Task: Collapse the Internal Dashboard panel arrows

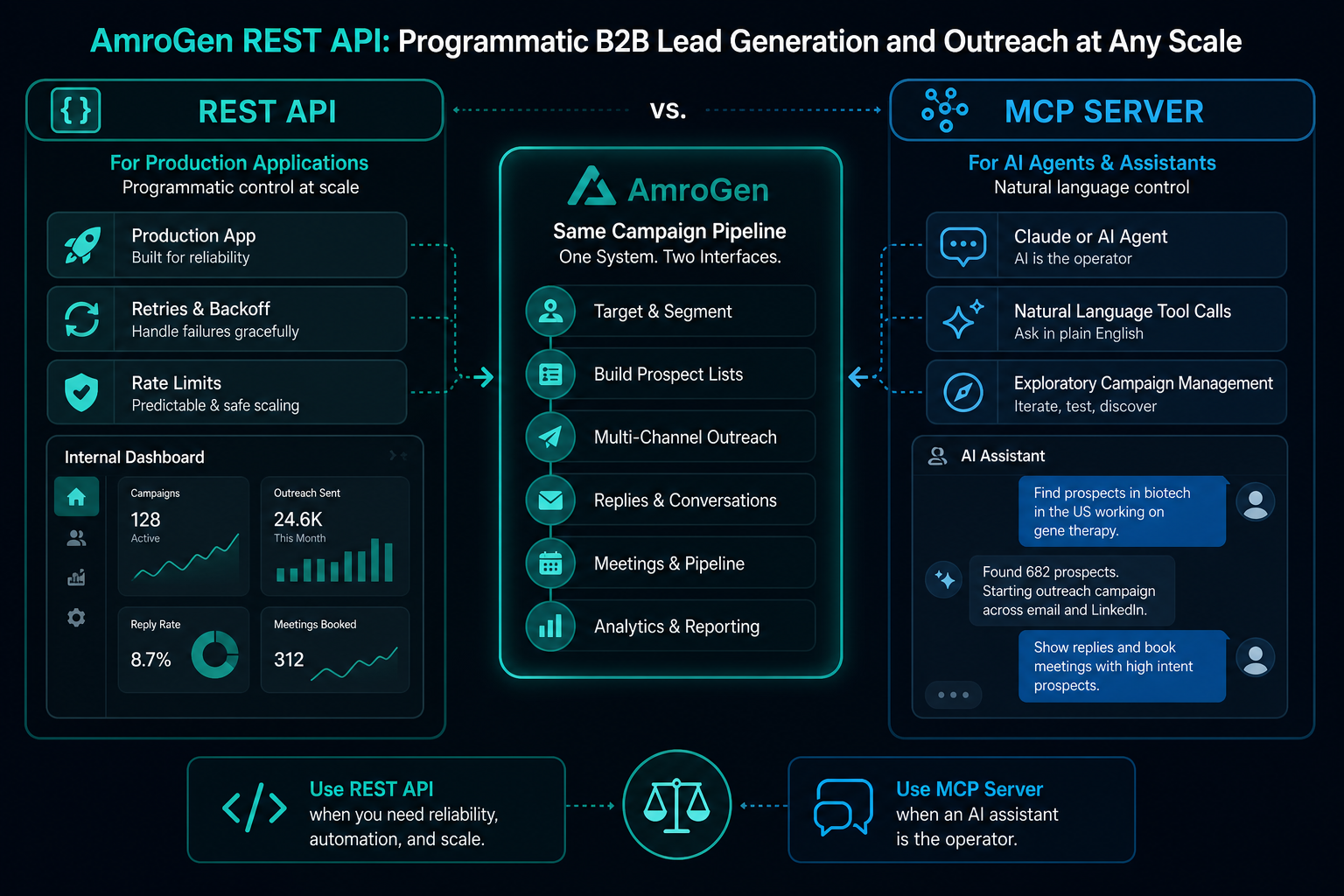Action: (398, 456)
